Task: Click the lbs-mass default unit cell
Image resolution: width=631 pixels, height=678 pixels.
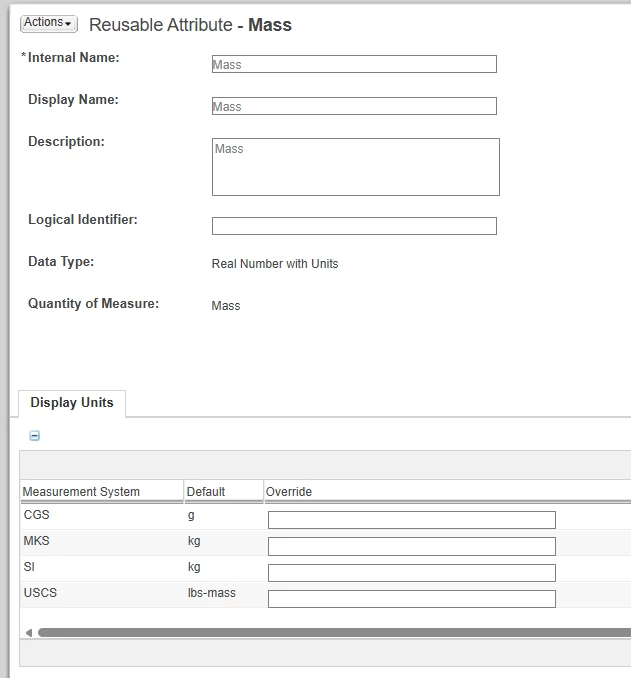Action: click(x=211, y=593)
